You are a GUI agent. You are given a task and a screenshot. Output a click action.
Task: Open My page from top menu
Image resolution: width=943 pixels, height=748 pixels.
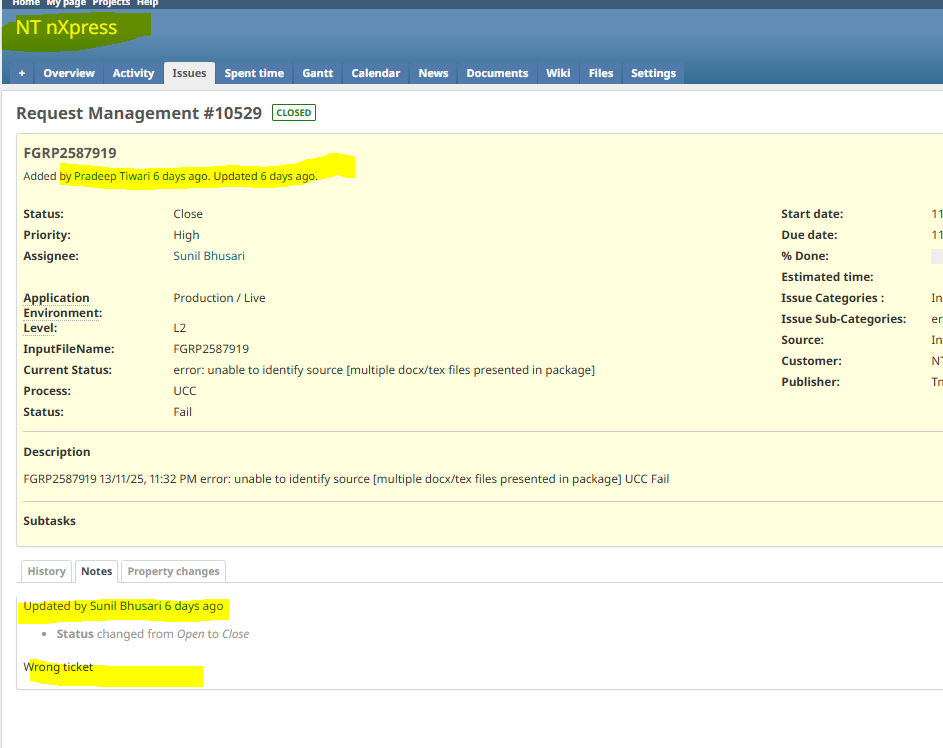click(66, 3)
